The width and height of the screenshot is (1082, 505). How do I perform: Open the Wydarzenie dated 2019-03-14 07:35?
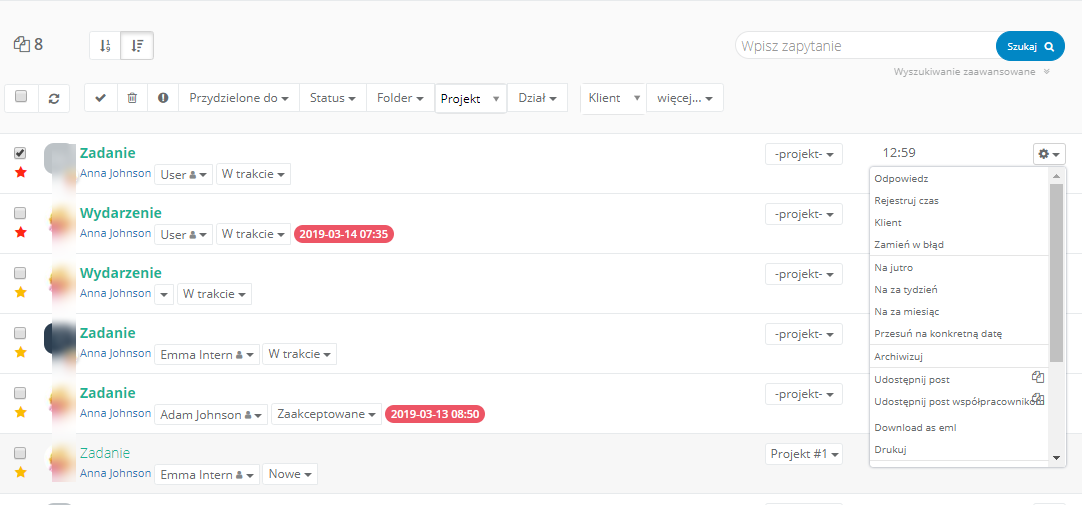pyautogui.click(x=121, y=213)
